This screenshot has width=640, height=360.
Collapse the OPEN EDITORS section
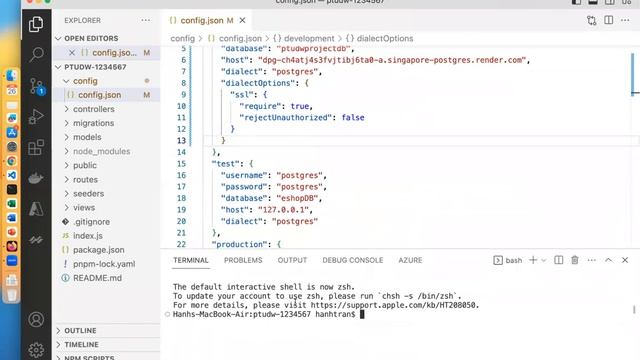click(91, 38)
